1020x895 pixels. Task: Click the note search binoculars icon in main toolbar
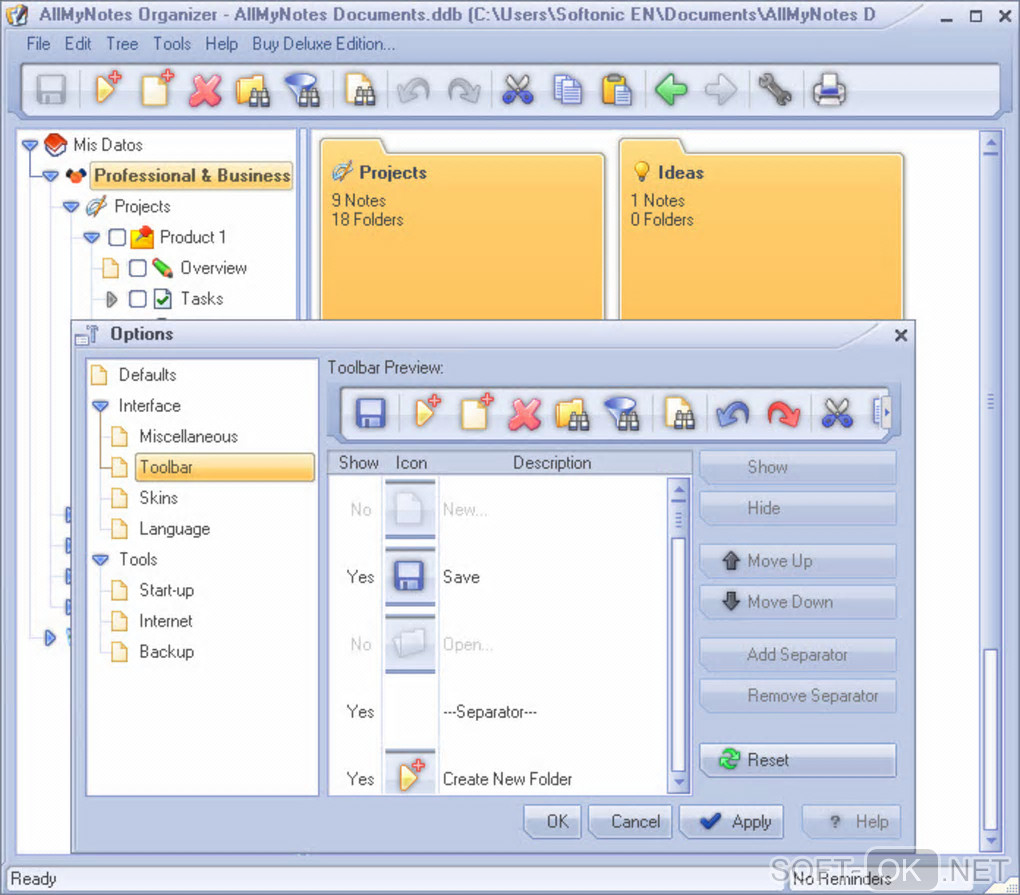click(360, 90)
